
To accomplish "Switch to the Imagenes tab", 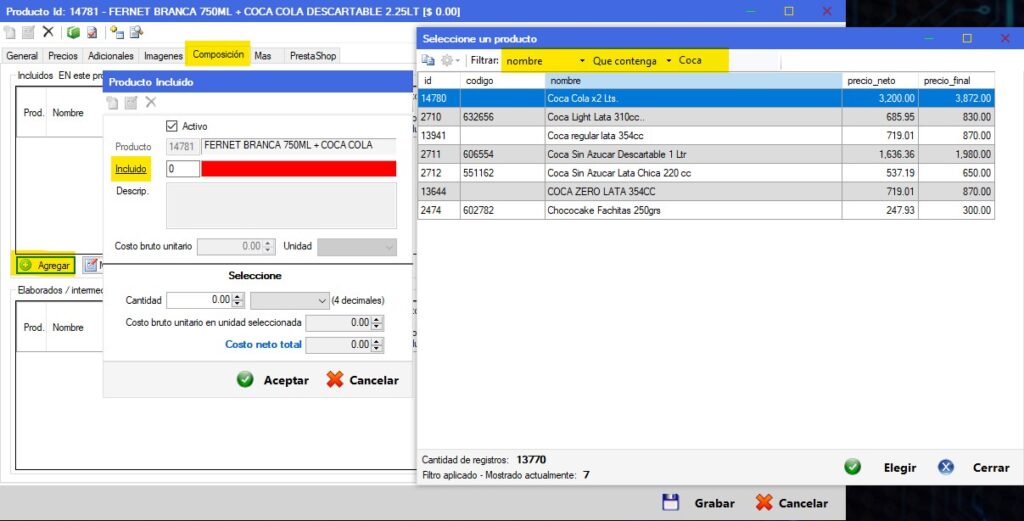I will click(x=163, y=56).
